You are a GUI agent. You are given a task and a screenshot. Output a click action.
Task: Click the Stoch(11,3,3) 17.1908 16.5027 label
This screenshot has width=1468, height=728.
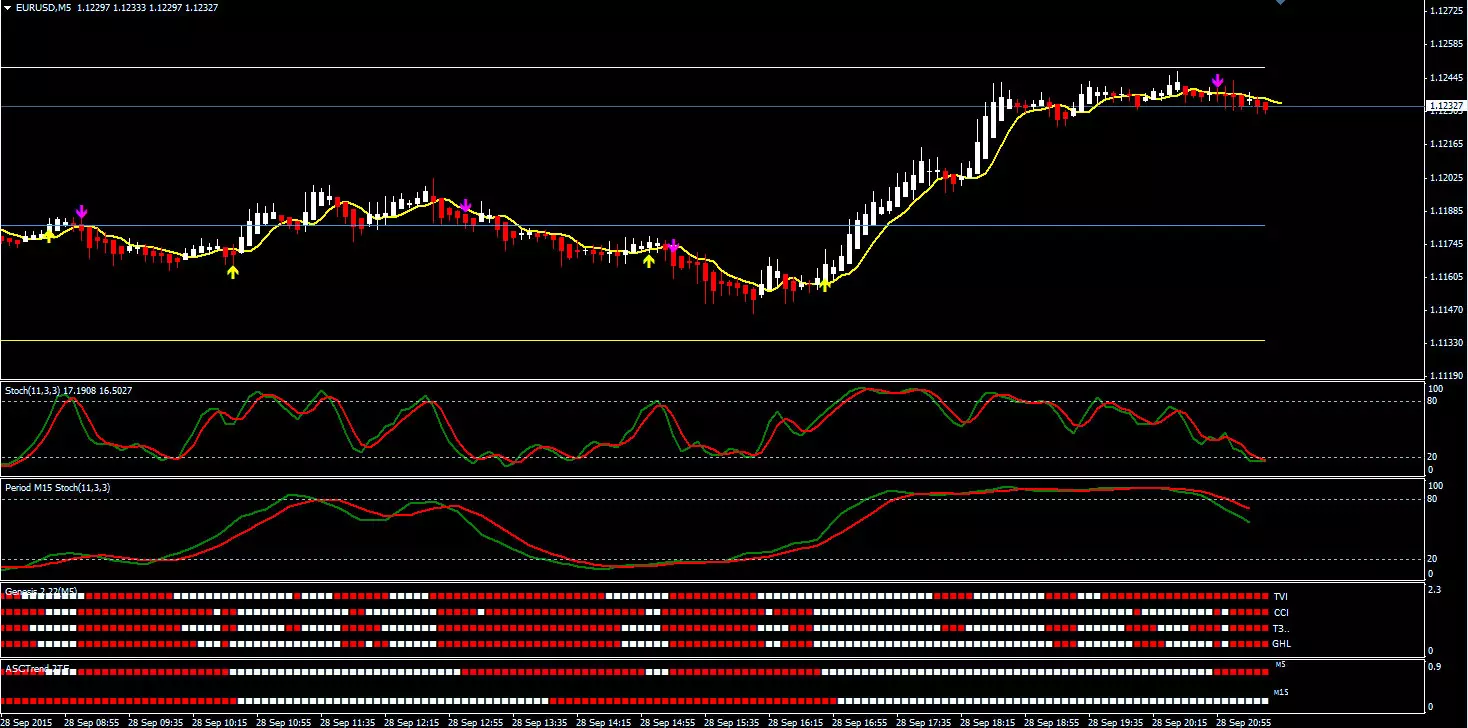(69, 389)
